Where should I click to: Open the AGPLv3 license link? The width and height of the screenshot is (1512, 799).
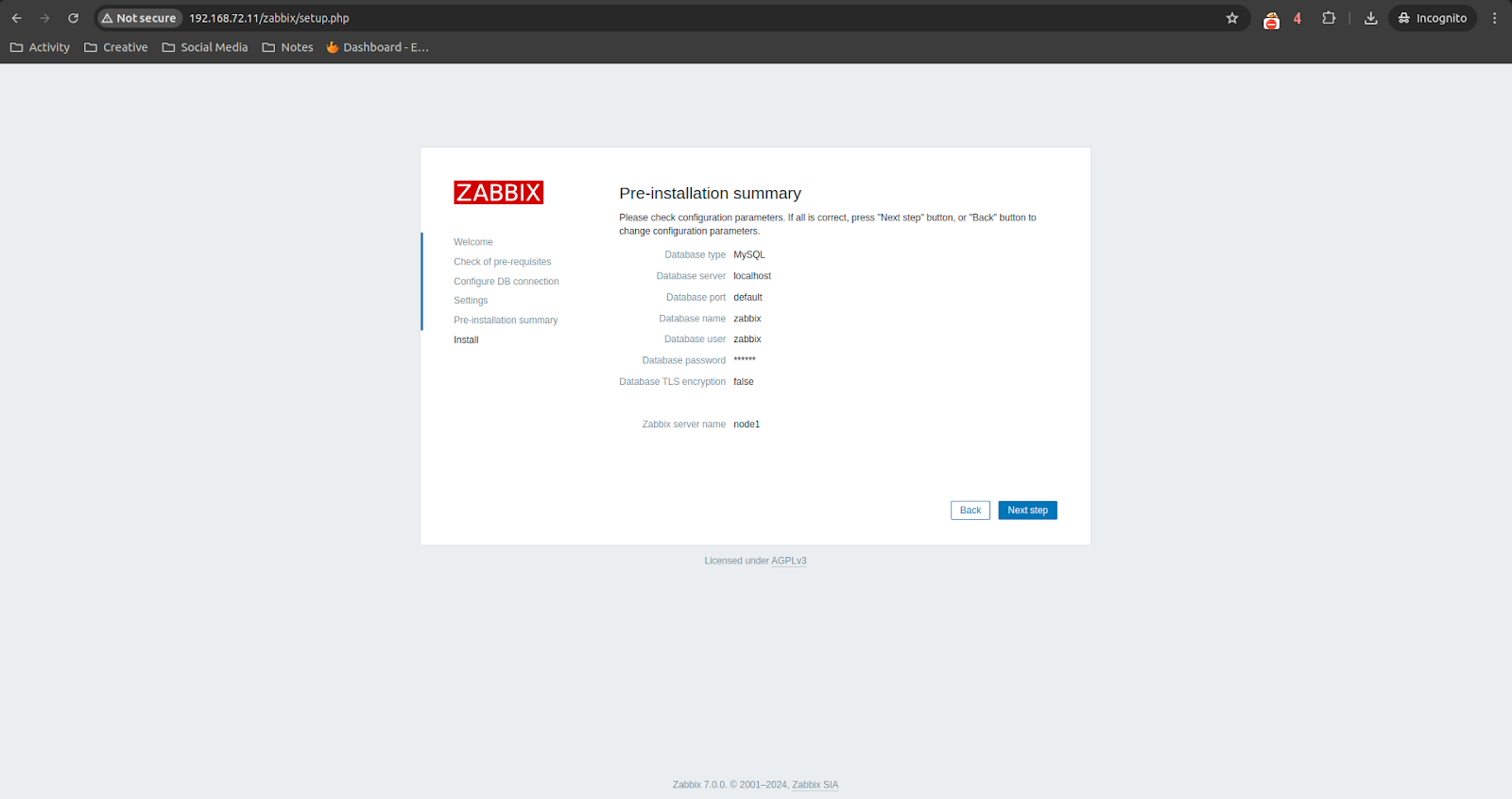tap(789, 561)
